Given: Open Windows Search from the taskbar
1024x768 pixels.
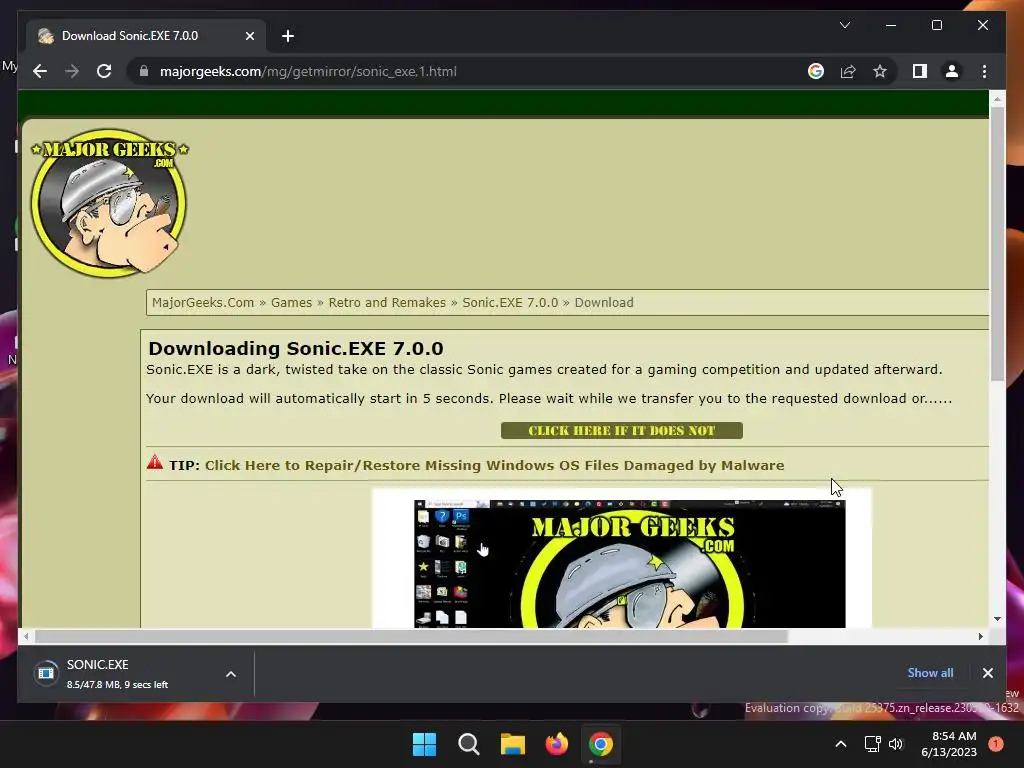Looking at the screenshot, I should [468, 744].
